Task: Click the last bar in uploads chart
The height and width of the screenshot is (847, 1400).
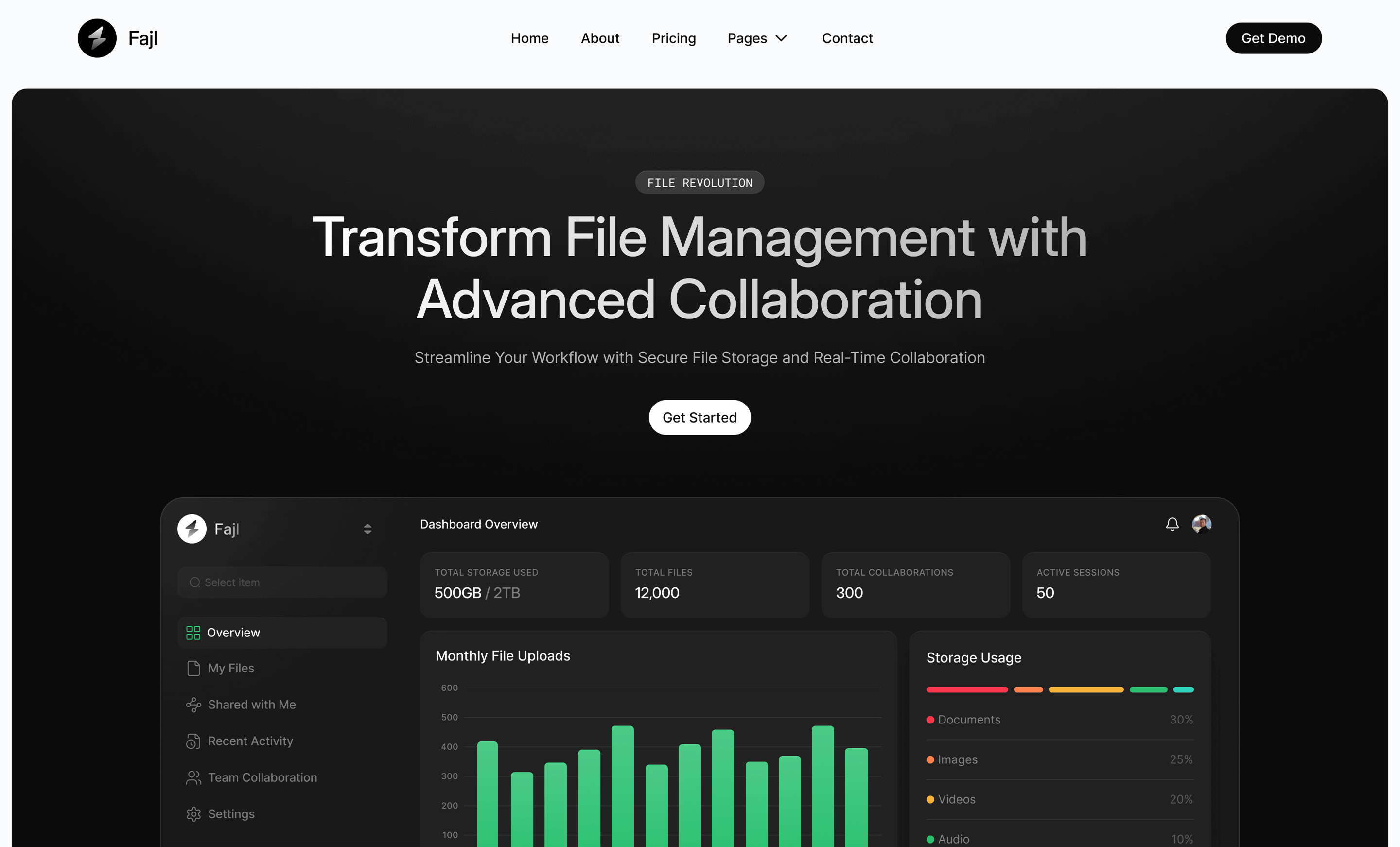Action: [856, 797]
